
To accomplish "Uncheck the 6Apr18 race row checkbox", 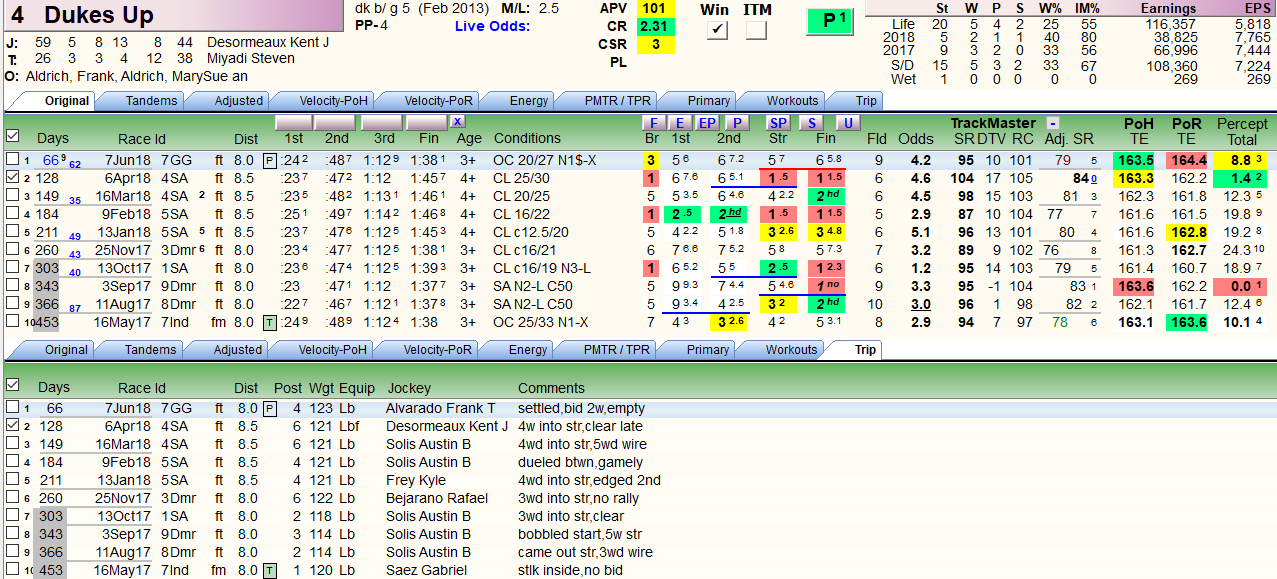I will pos(12,177).
